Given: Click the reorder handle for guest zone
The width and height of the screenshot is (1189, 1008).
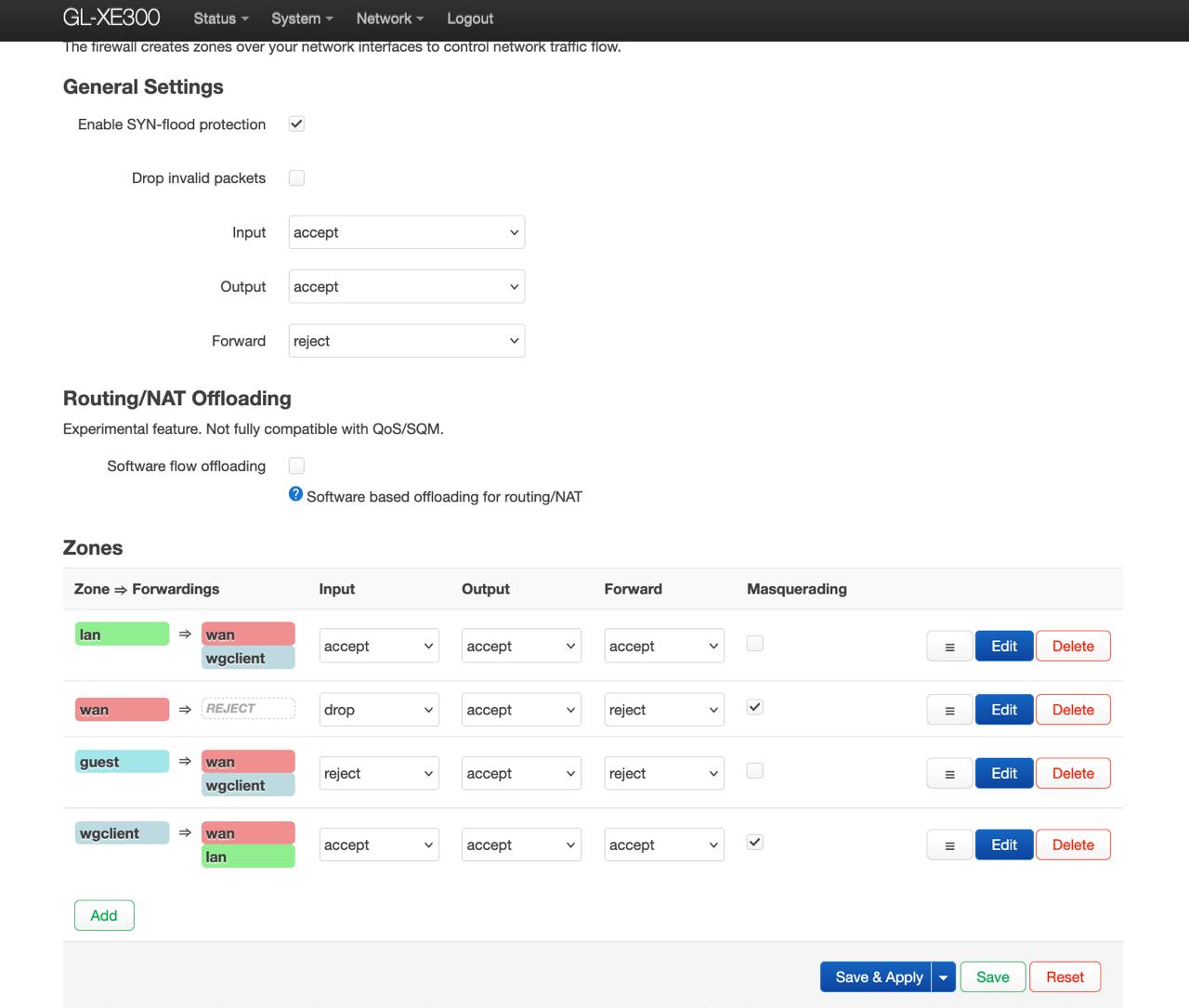Looking at the screenshot, I should (949, 773).
